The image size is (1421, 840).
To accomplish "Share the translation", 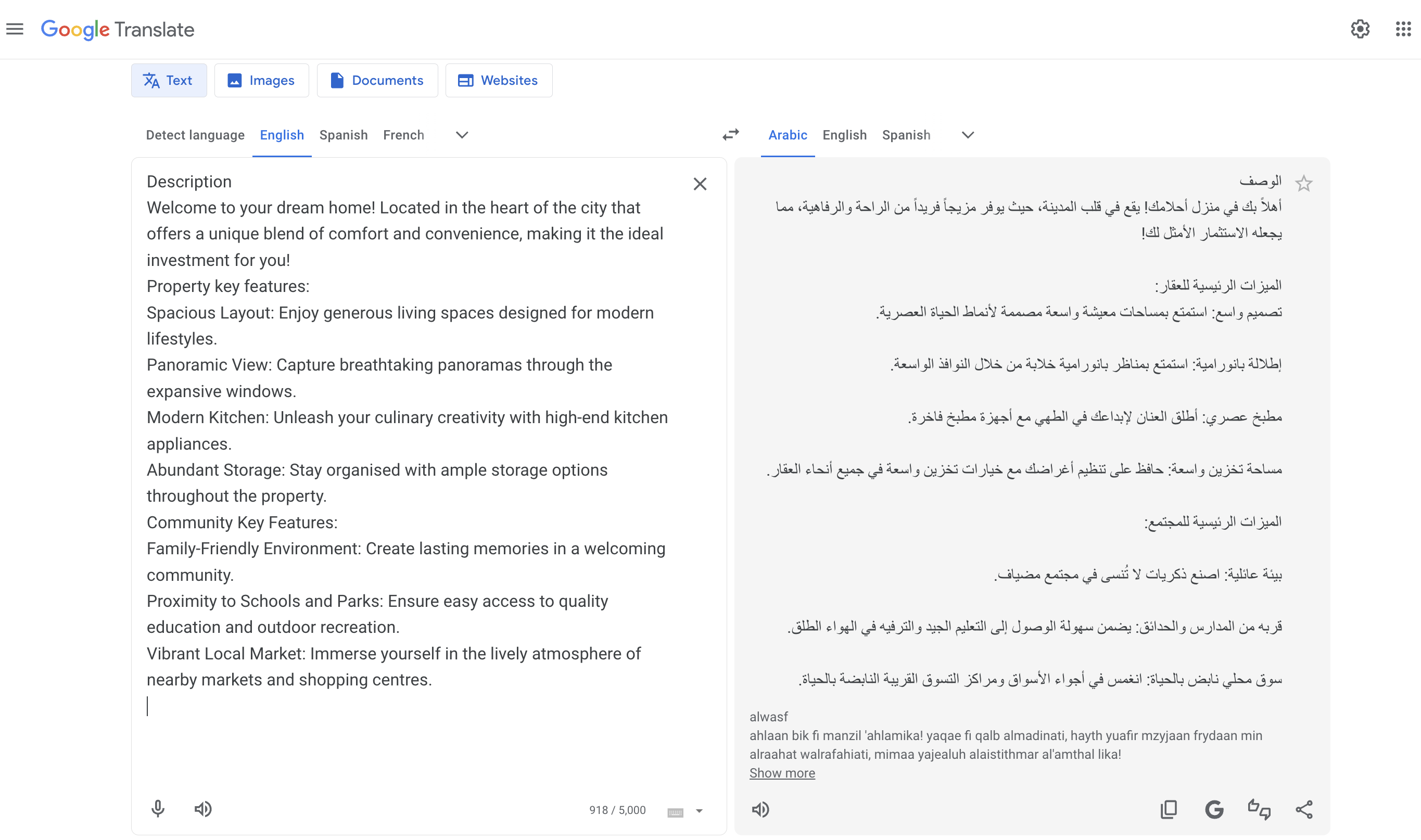I will click(x=1304, y=809).
